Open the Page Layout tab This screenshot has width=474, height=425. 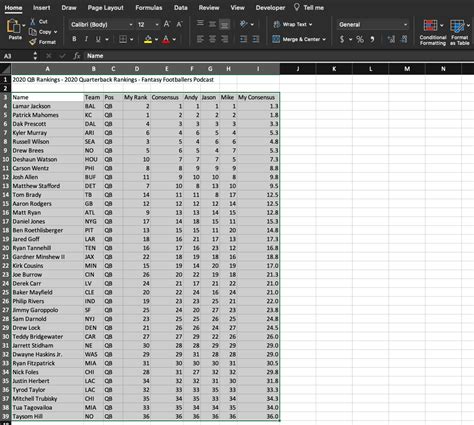tap(106, 8)
